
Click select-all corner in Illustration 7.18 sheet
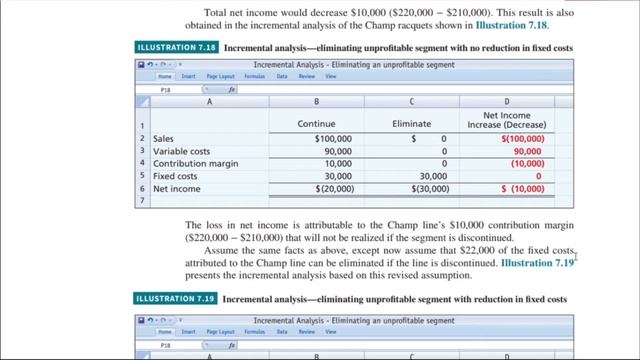click(143, 102)
